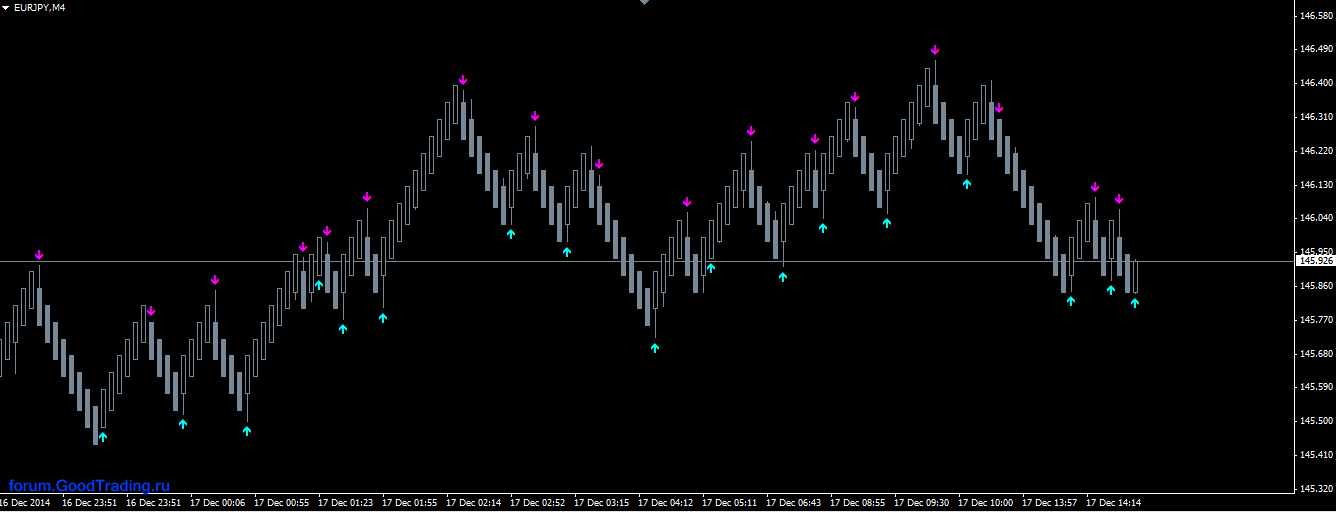This screenshot has width=1336, height=513.
Task: Click the 17 Dec 13:57 time label
Action: (x=1049, y=503)
